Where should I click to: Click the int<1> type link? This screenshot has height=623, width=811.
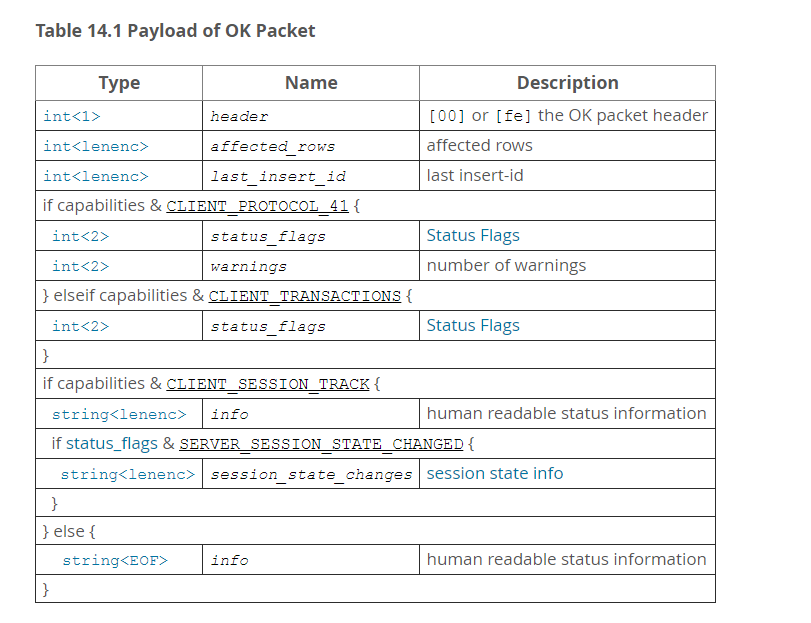click(72, 116)
